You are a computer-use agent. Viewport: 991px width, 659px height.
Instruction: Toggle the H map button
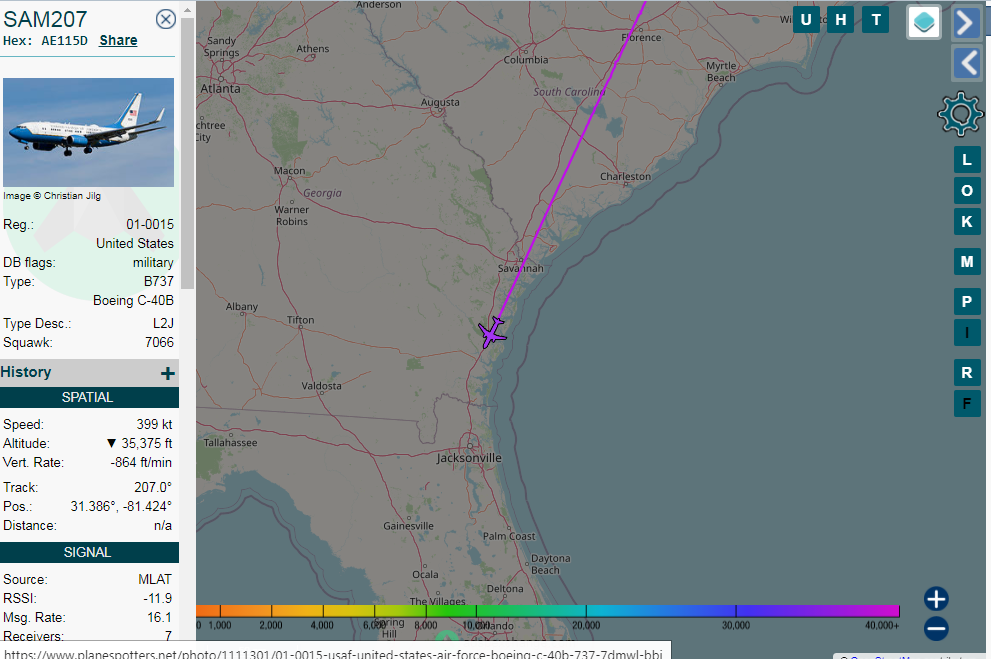(x=841, y=20)
